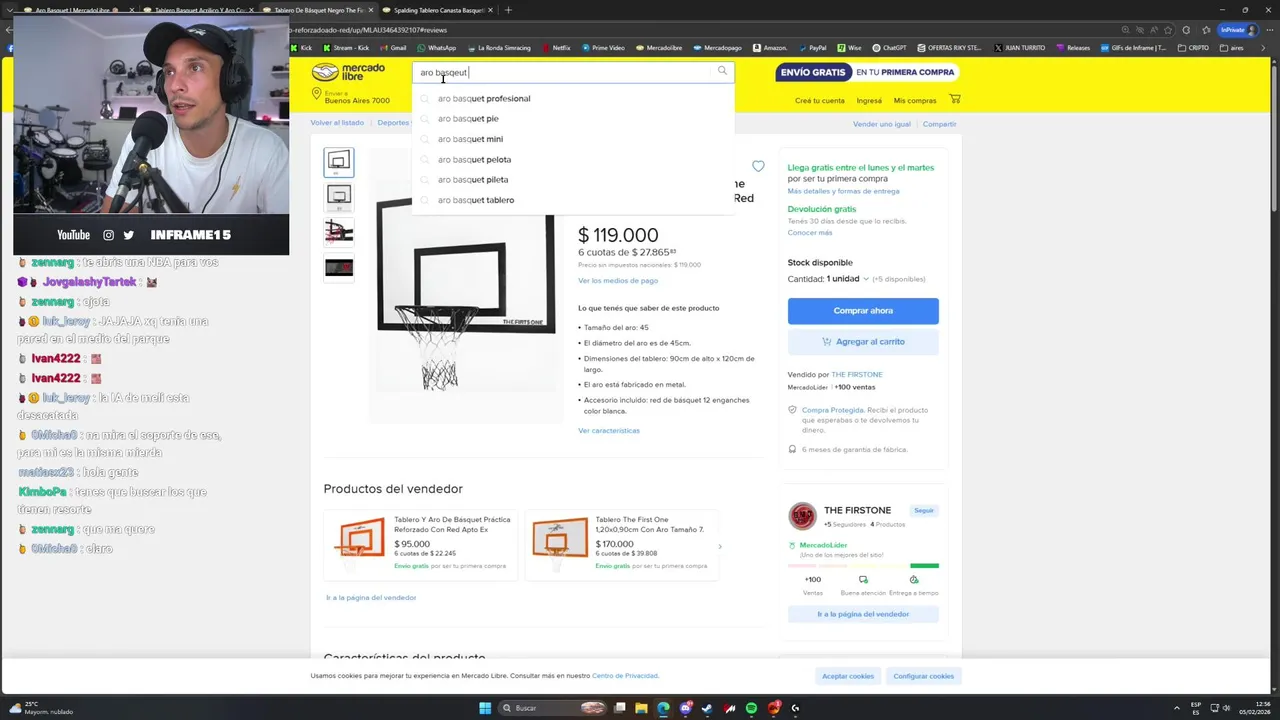Open the shopping cart icon
The height and width of the screenshot is (720, 1280).
coord(955,99)
